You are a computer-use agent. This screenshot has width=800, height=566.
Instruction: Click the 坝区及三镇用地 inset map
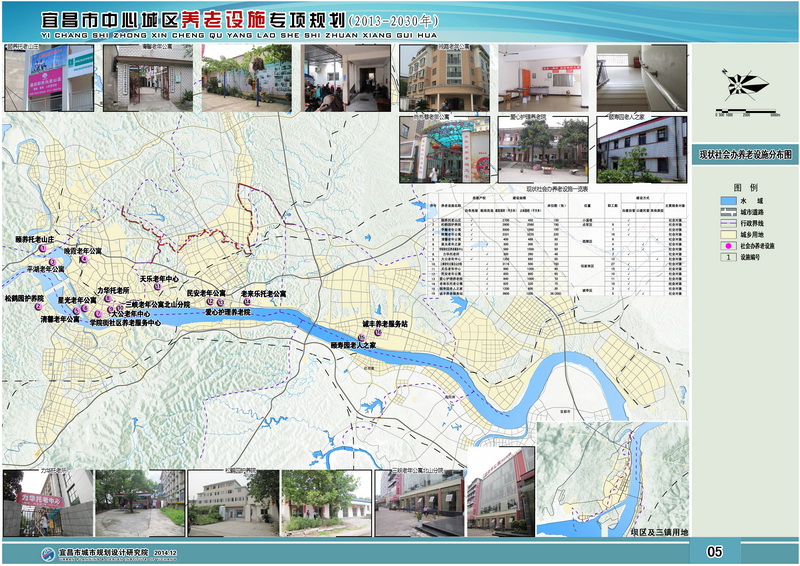click(x=612, y=473)
